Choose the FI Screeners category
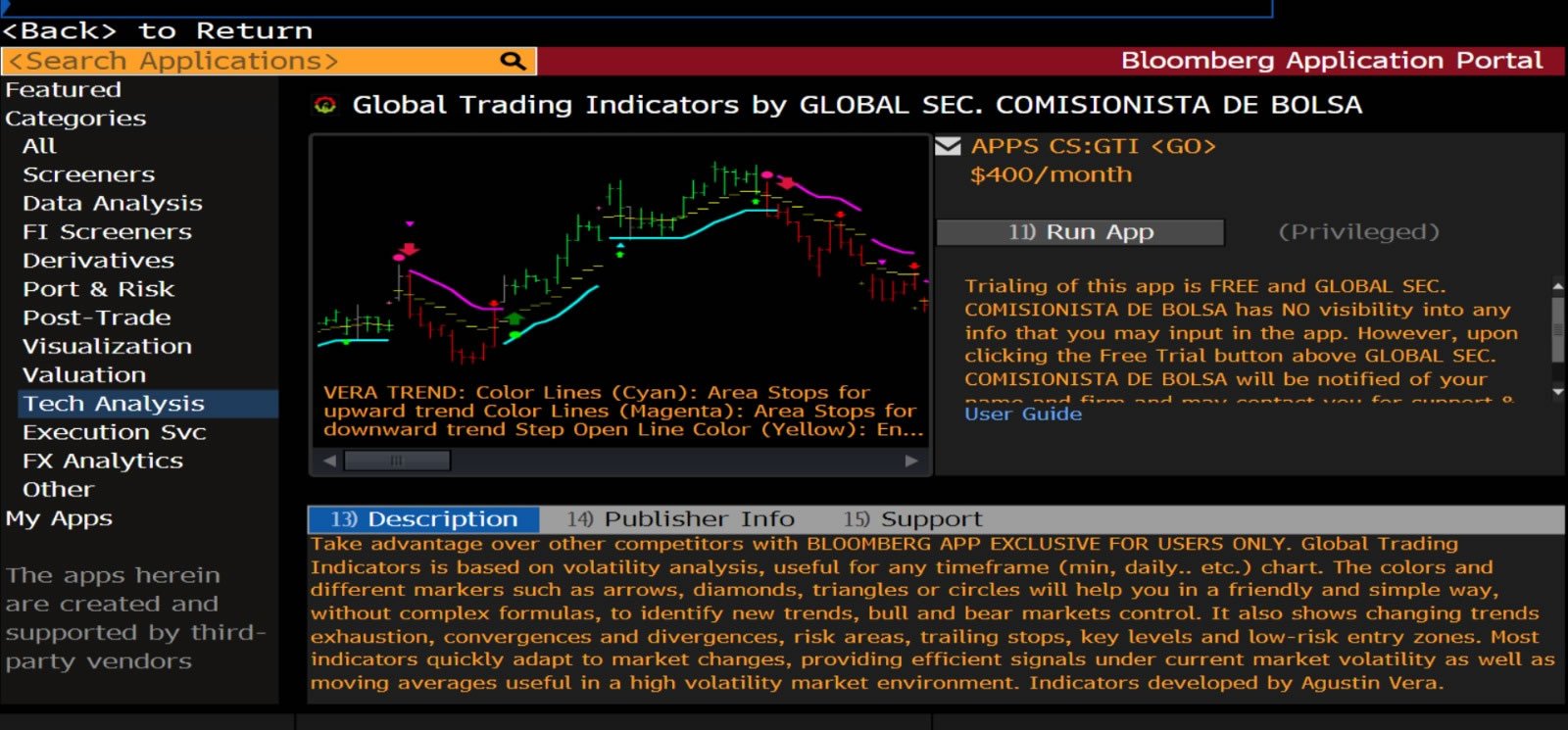Viewport: 1568px width, 730px height. [x=107, y=231]
